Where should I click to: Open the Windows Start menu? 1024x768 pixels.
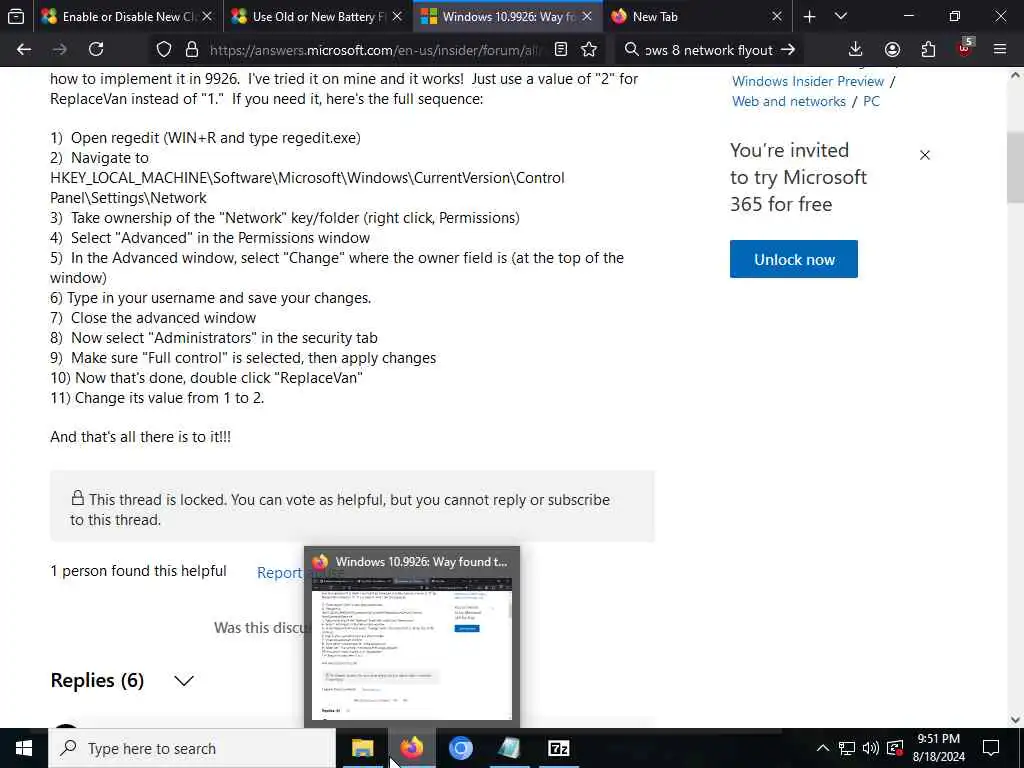[x=24, y=748]
